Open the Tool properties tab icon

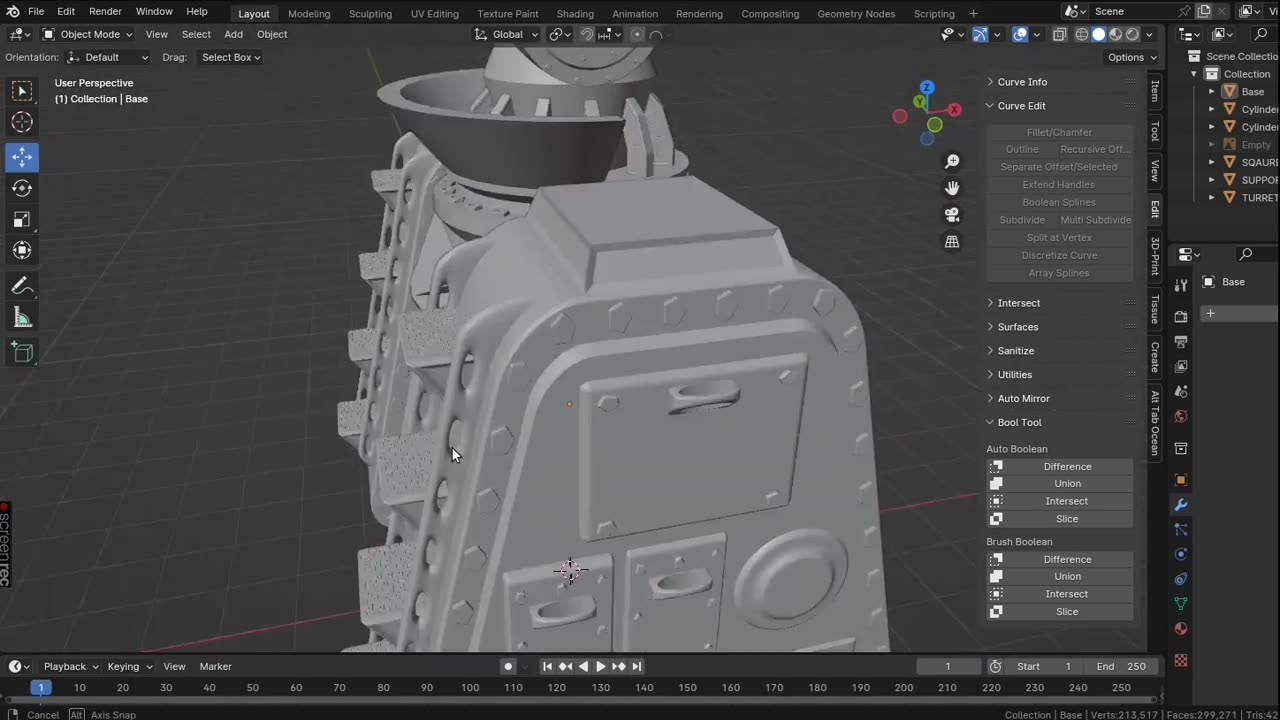[1181, 286]
